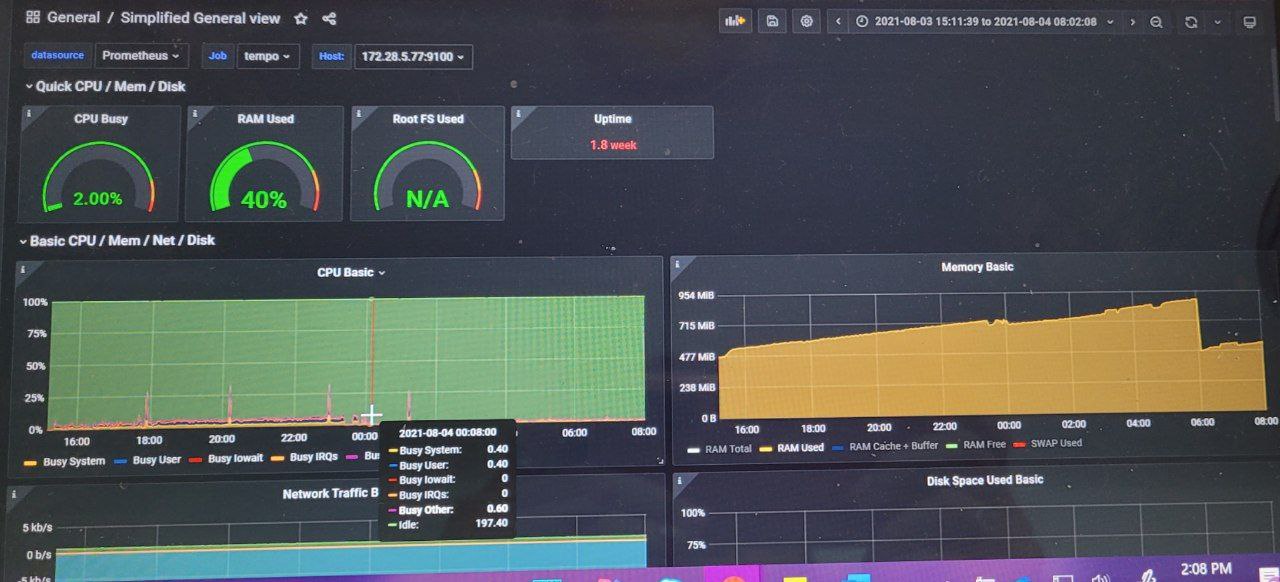Open dashboard settings via the gear icon
This screenshot has height=582, width=1280.
coord(806,20)
